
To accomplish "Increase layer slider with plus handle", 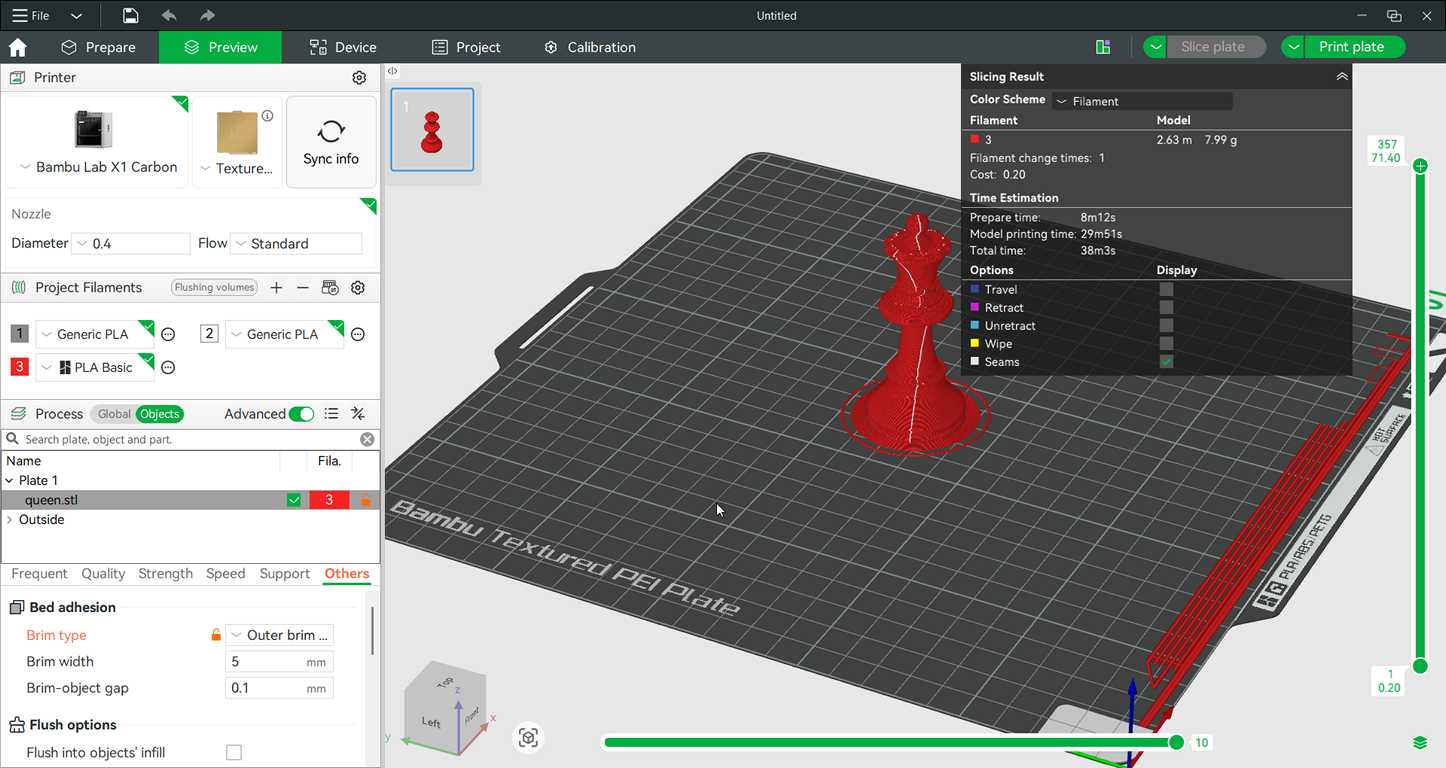I will pos(1420,166).
